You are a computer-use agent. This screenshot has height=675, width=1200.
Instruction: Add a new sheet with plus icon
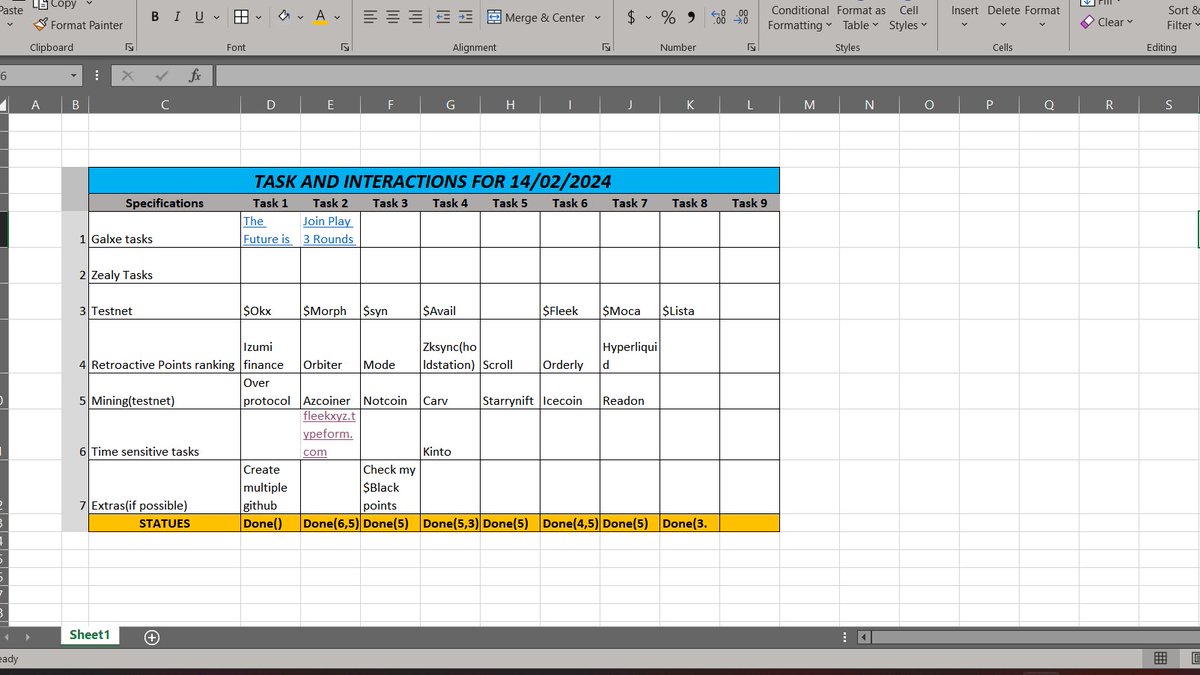152,637
